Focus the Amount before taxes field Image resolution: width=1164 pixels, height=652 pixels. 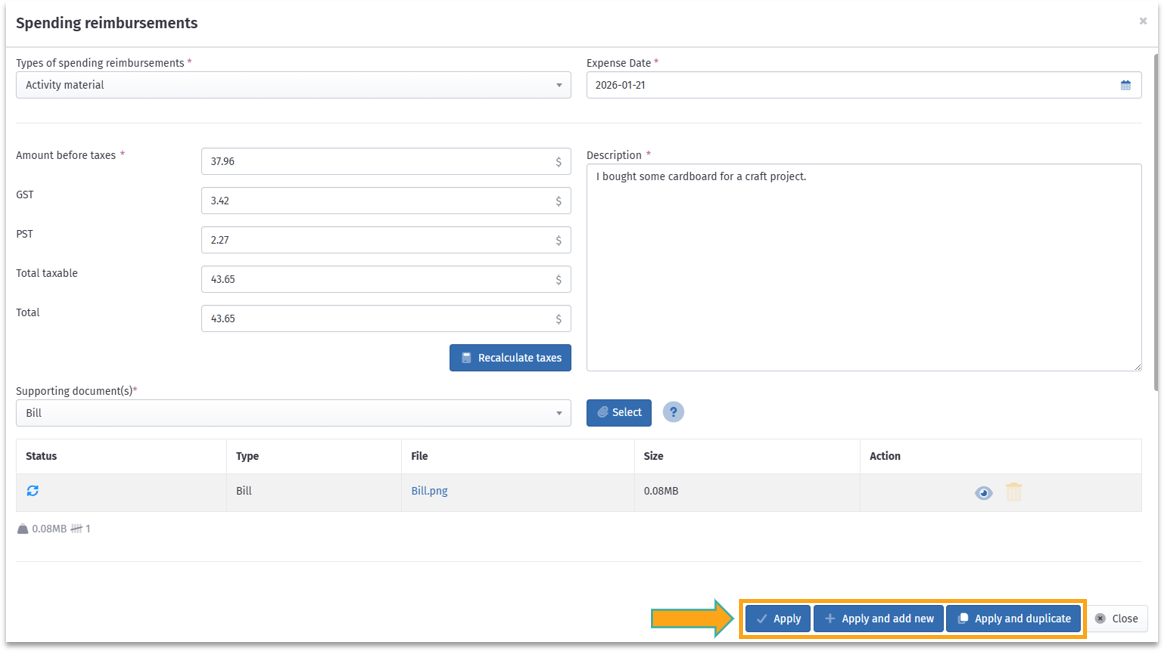coord(386,161)
